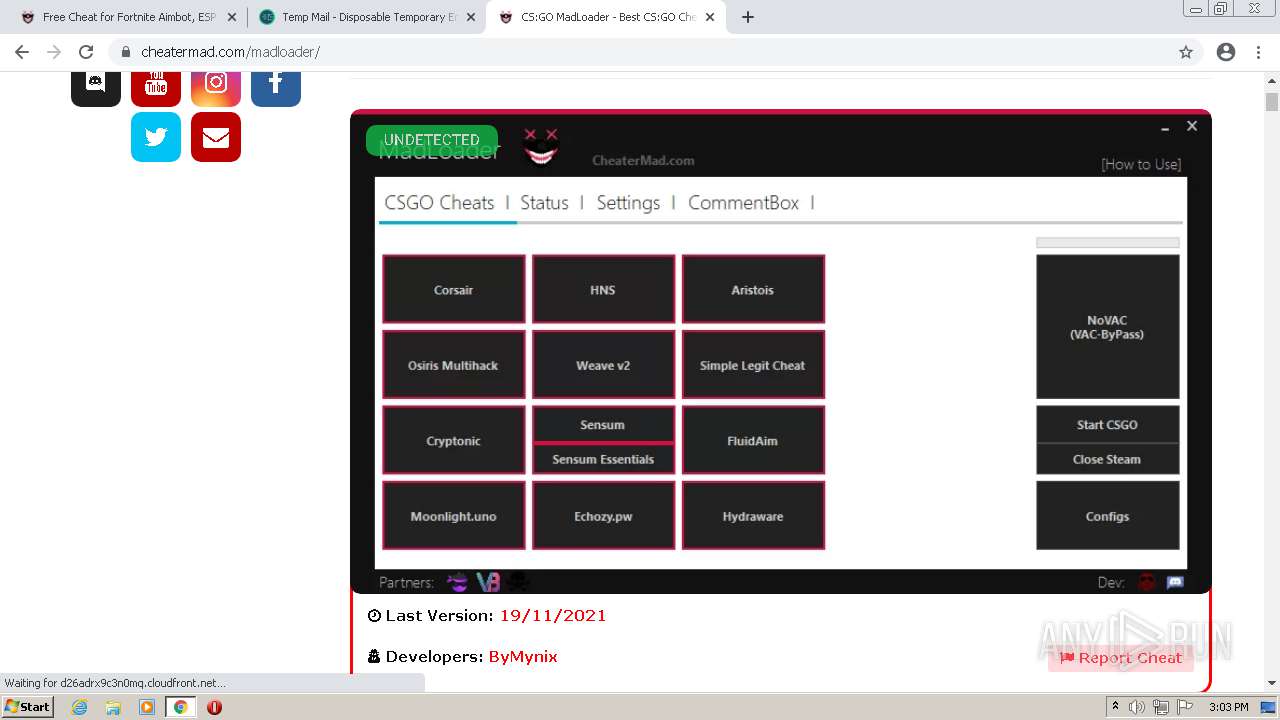This screenshot has height=720, width=1280.
Task: Open the Settings tab in MadLoader
Action: point(628,203)
